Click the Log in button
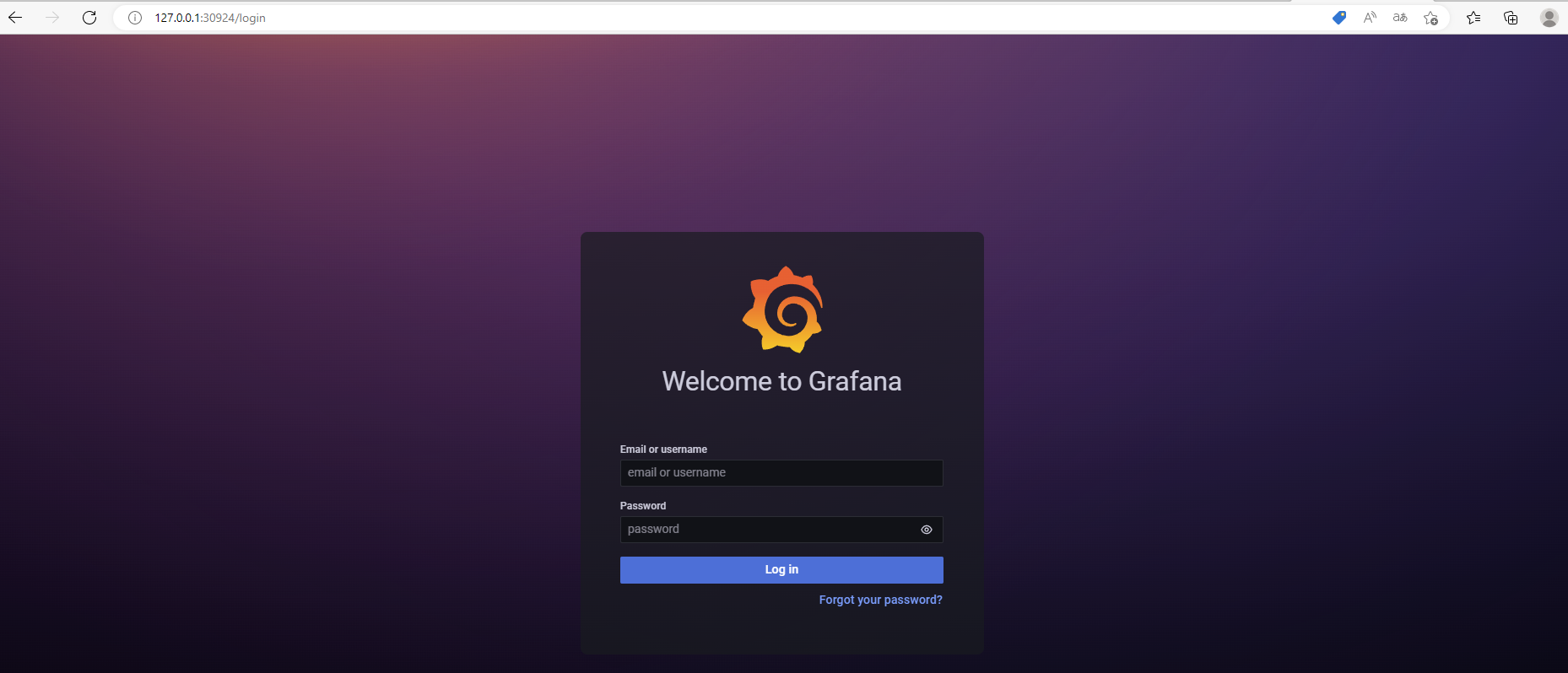The image size is (1568, 673). pos(781,570)
